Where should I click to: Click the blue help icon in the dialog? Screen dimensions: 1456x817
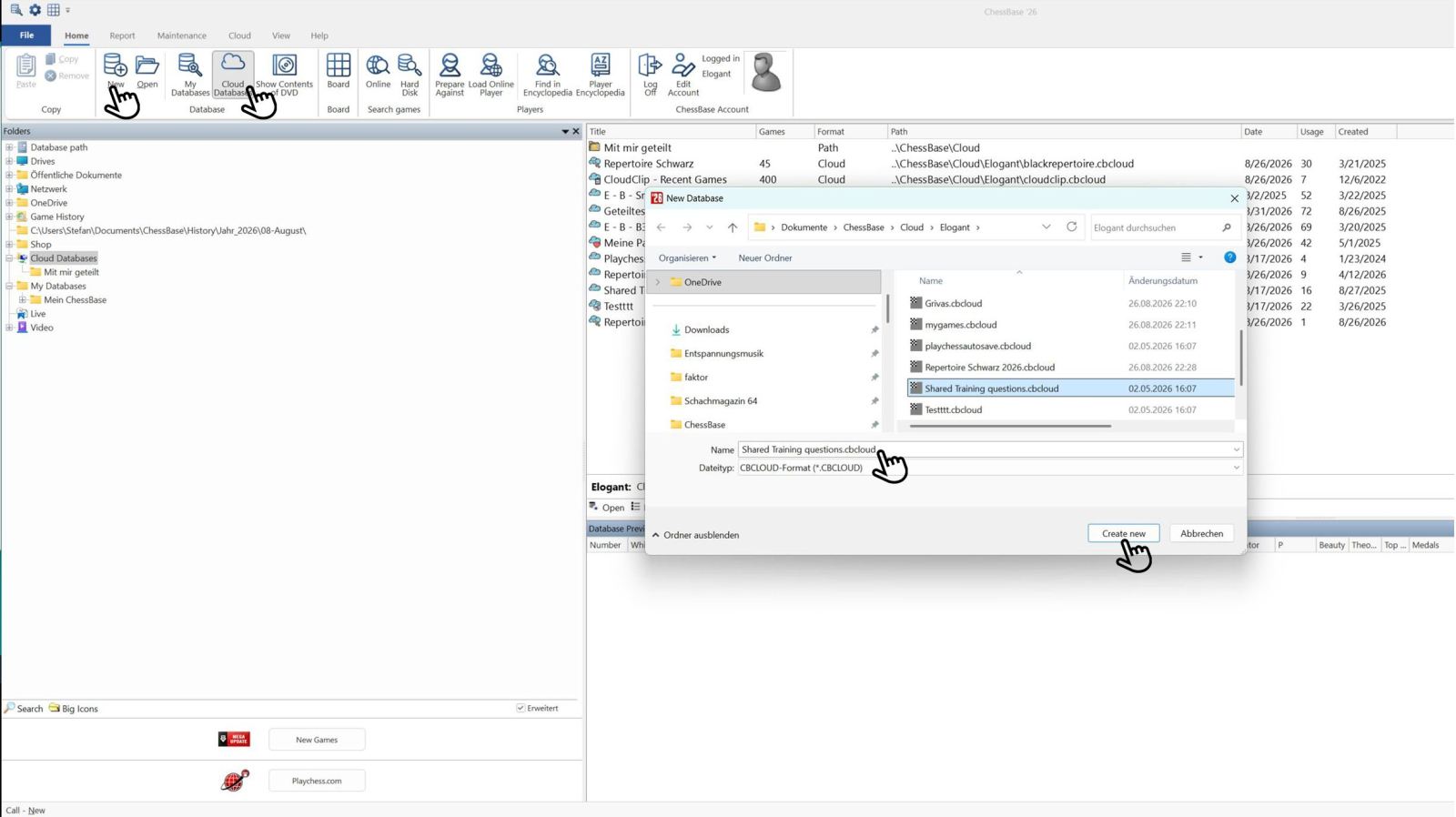[x=1229, y=257]
